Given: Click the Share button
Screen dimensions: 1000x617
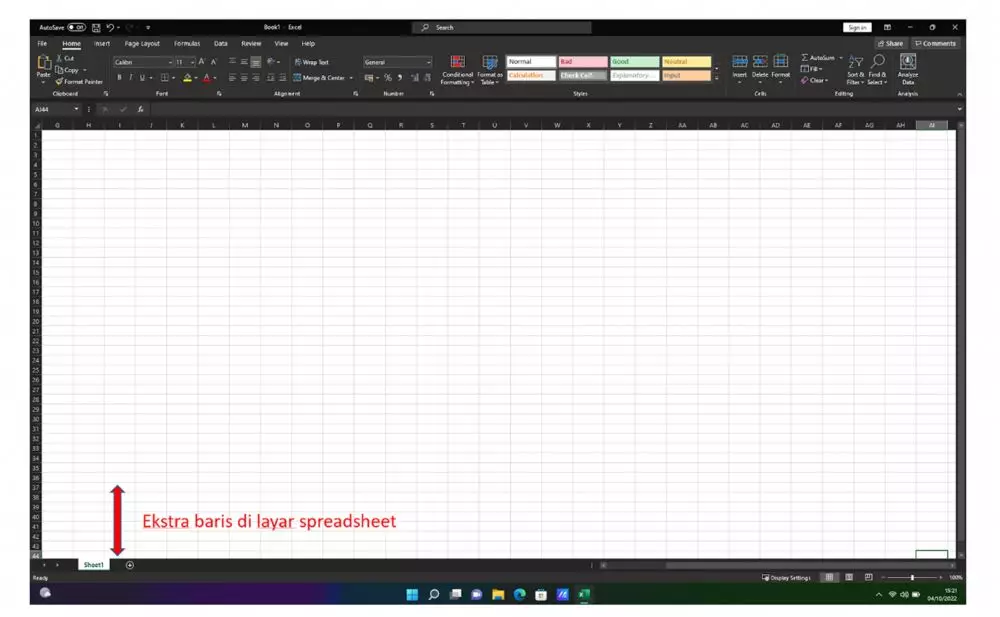Looking at the screenshot, I should click(889, 44).
